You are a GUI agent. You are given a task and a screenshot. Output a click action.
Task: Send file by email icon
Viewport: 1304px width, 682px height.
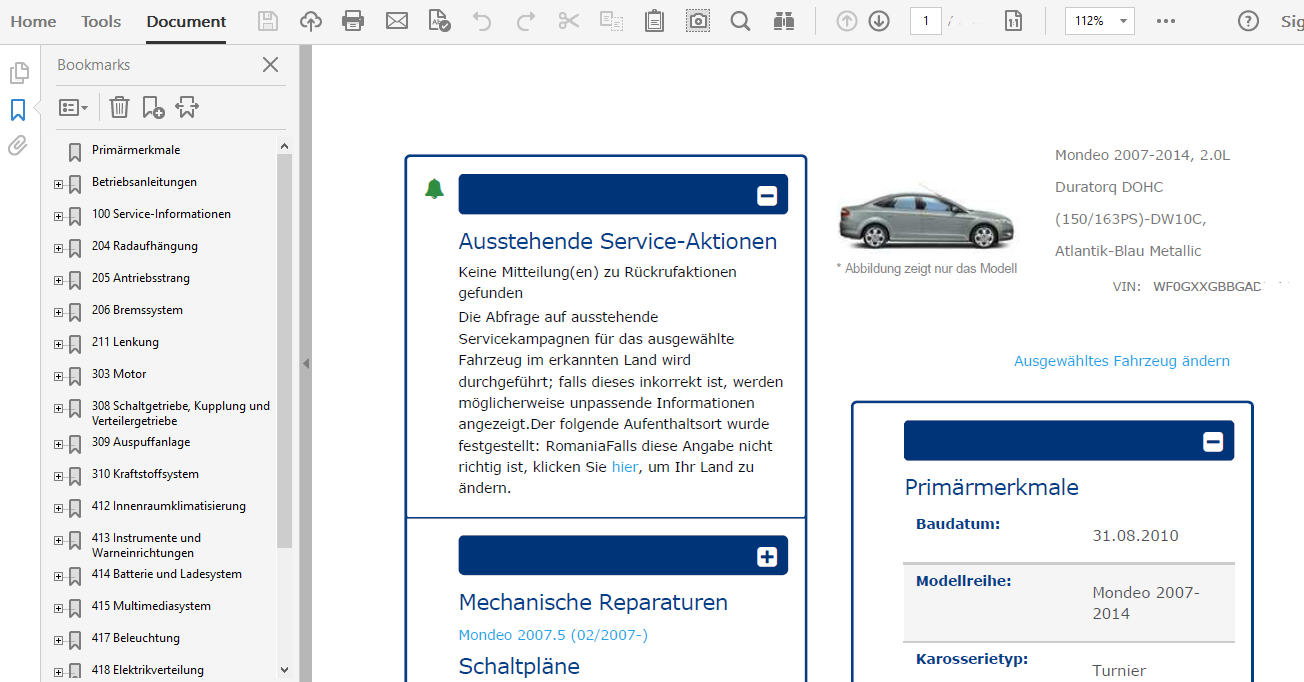coord(397,21)
